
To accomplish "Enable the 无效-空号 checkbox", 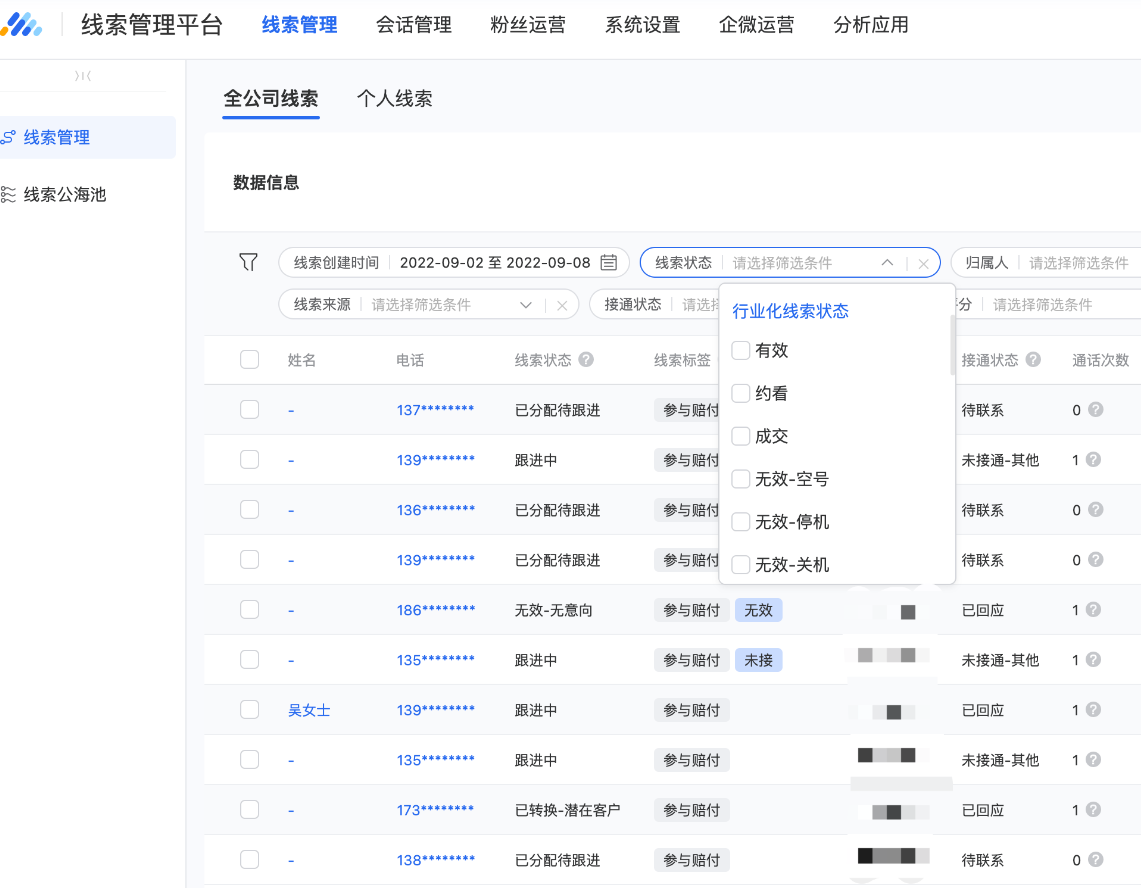I will [x=741, y=479].
